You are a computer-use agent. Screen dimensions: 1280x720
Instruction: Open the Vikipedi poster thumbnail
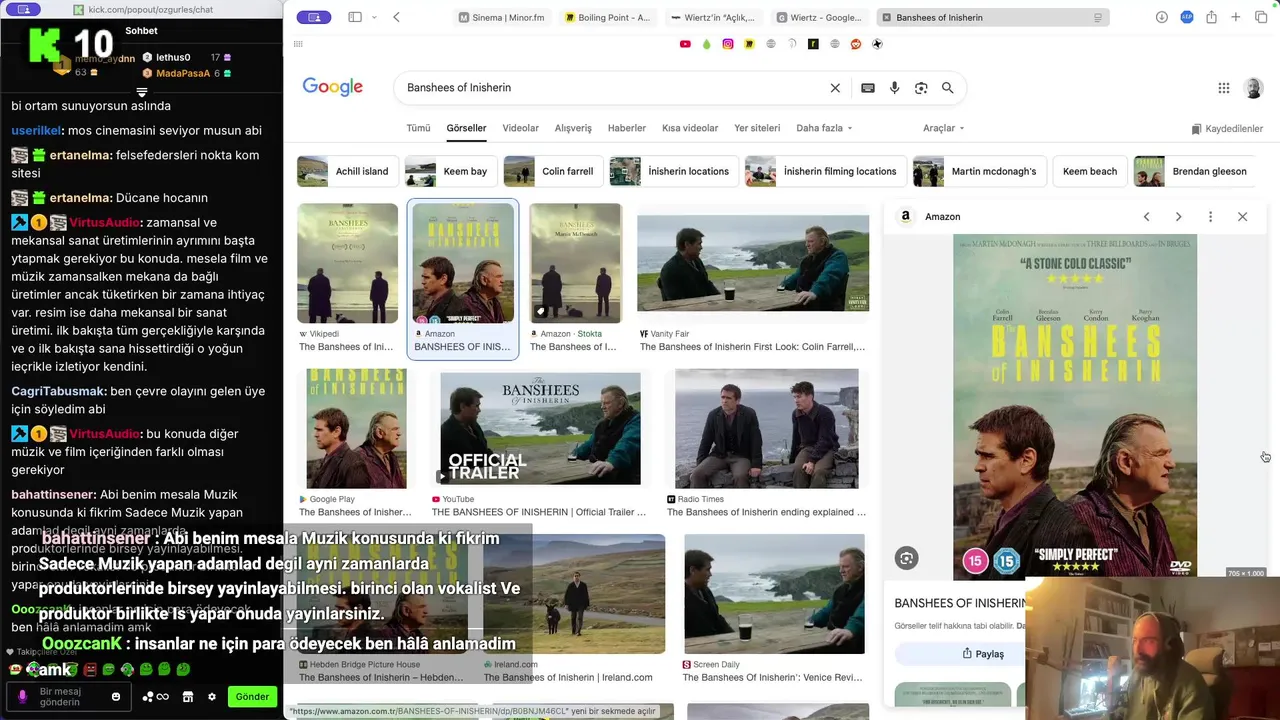point(347,263)
